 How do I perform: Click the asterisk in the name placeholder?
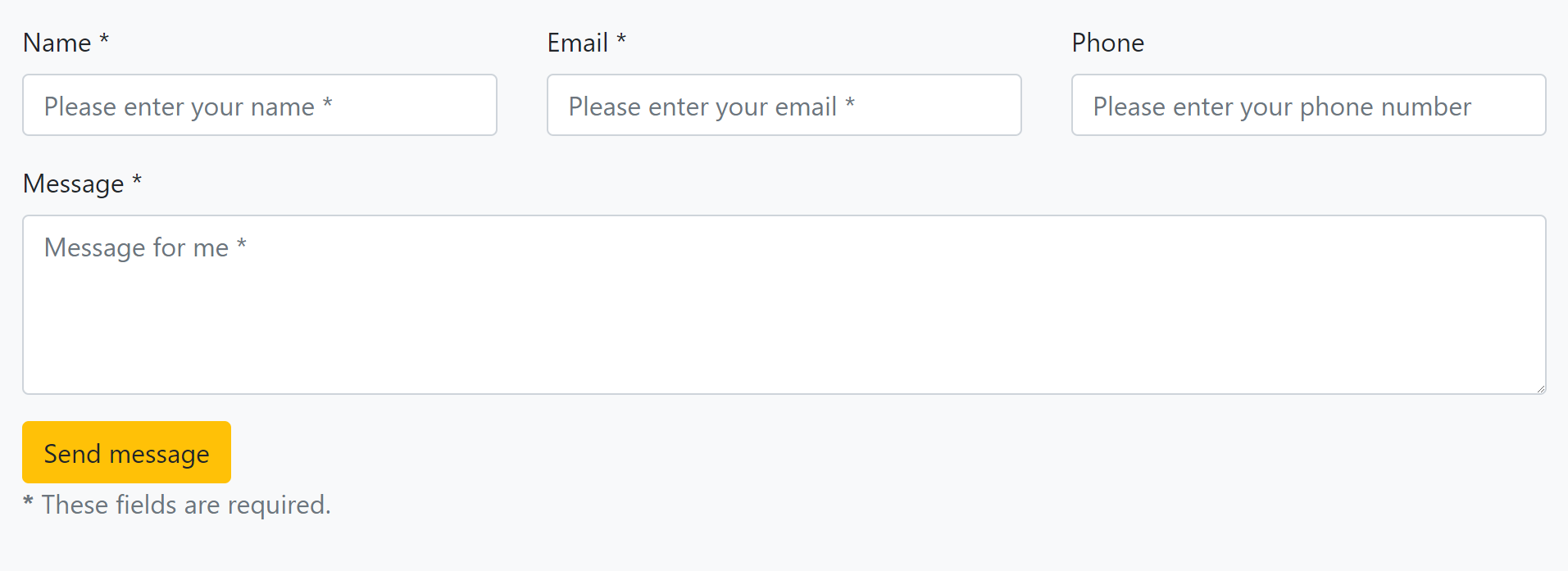coord(327,103)
